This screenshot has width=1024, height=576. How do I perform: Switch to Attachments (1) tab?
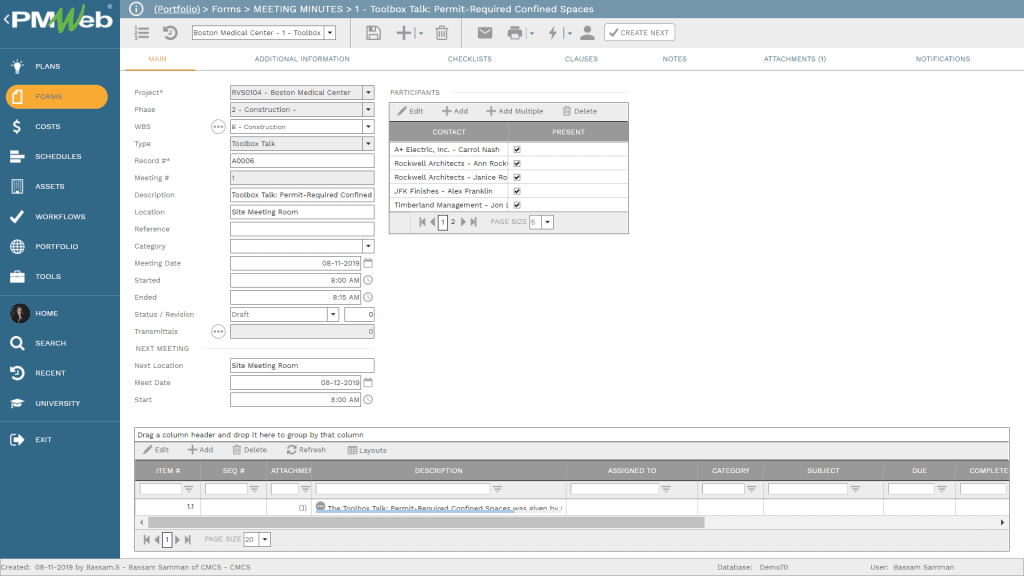[x=795, y=59]
